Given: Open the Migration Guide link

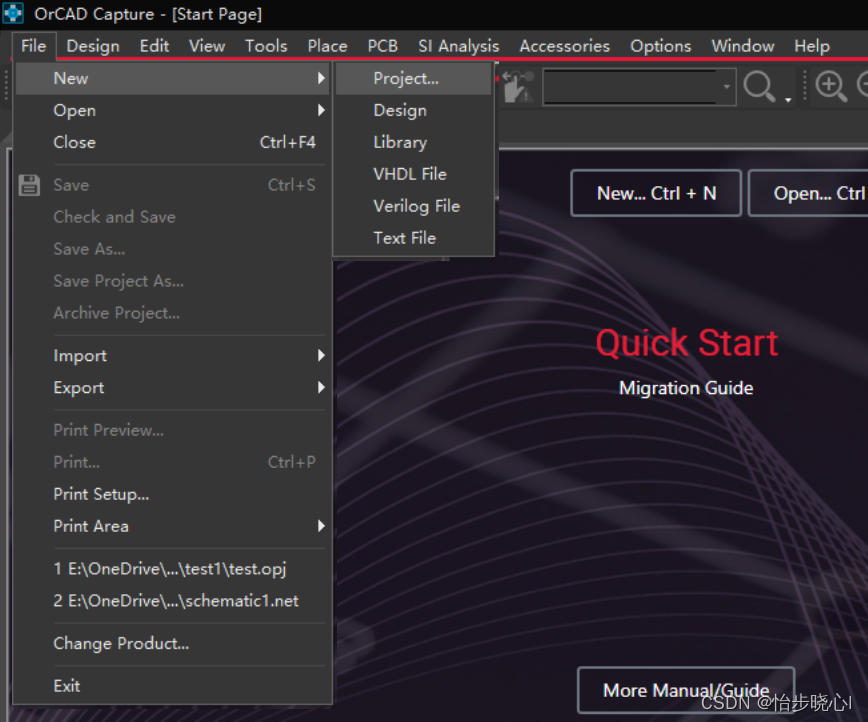Looking at the screenshot, I should click(x=686, y=388).
